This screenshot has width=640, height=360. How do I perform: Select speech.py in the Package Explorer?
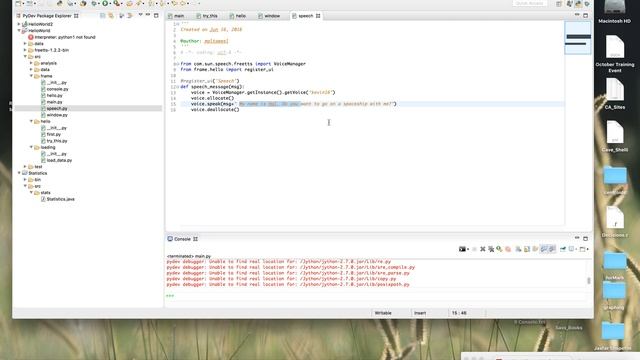pyautogui.click(x=54, y=109)
